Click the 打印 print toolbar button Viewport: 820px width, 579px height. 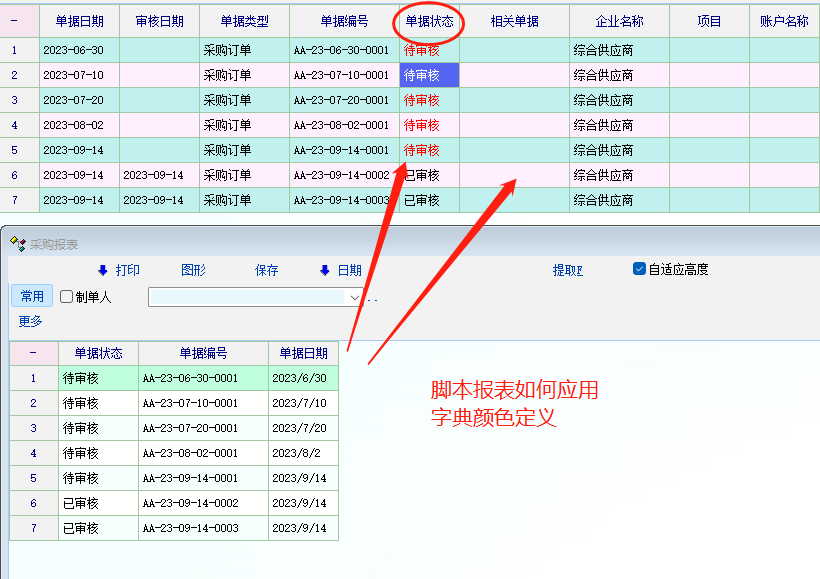119,270
